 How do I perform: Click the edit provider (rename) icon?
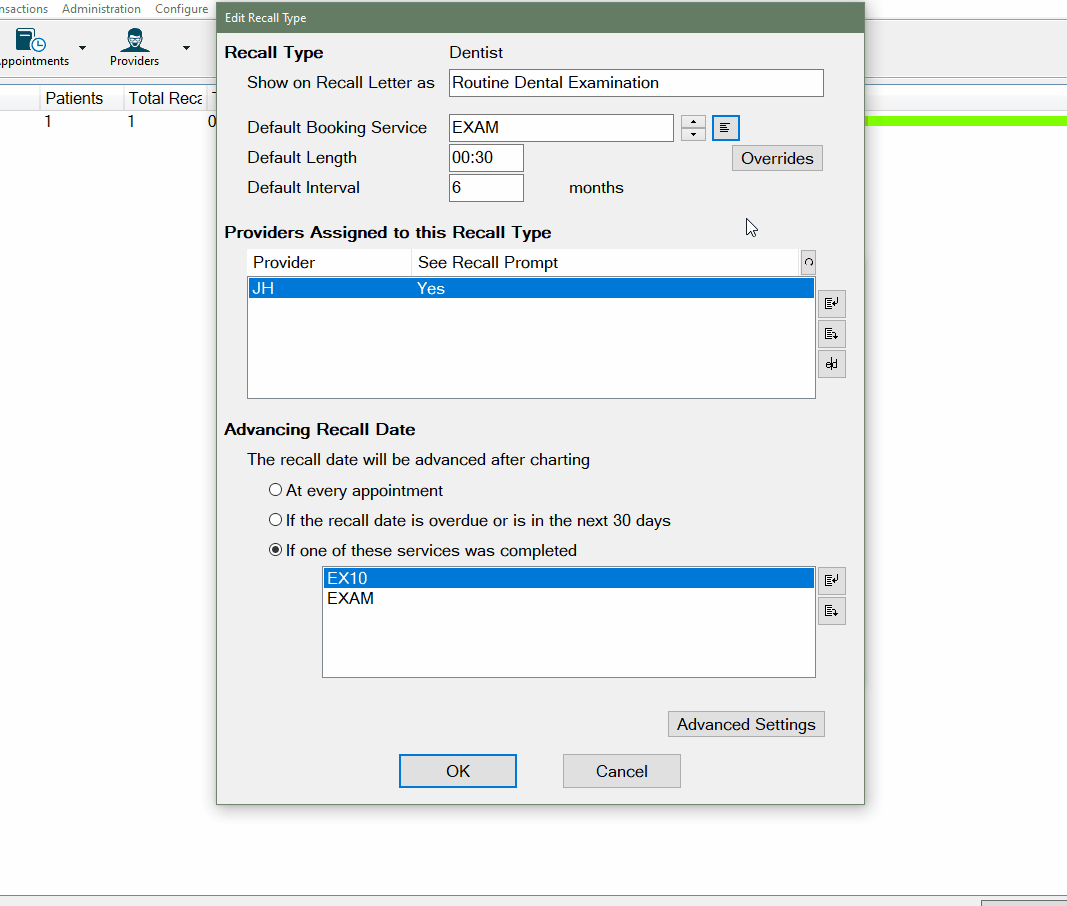(x=832, y=364)
